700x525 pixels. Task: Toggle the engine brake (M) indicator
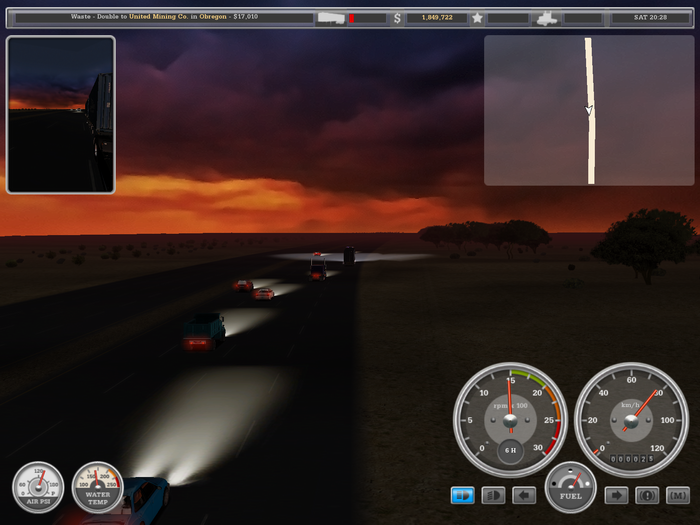point(678,495)
